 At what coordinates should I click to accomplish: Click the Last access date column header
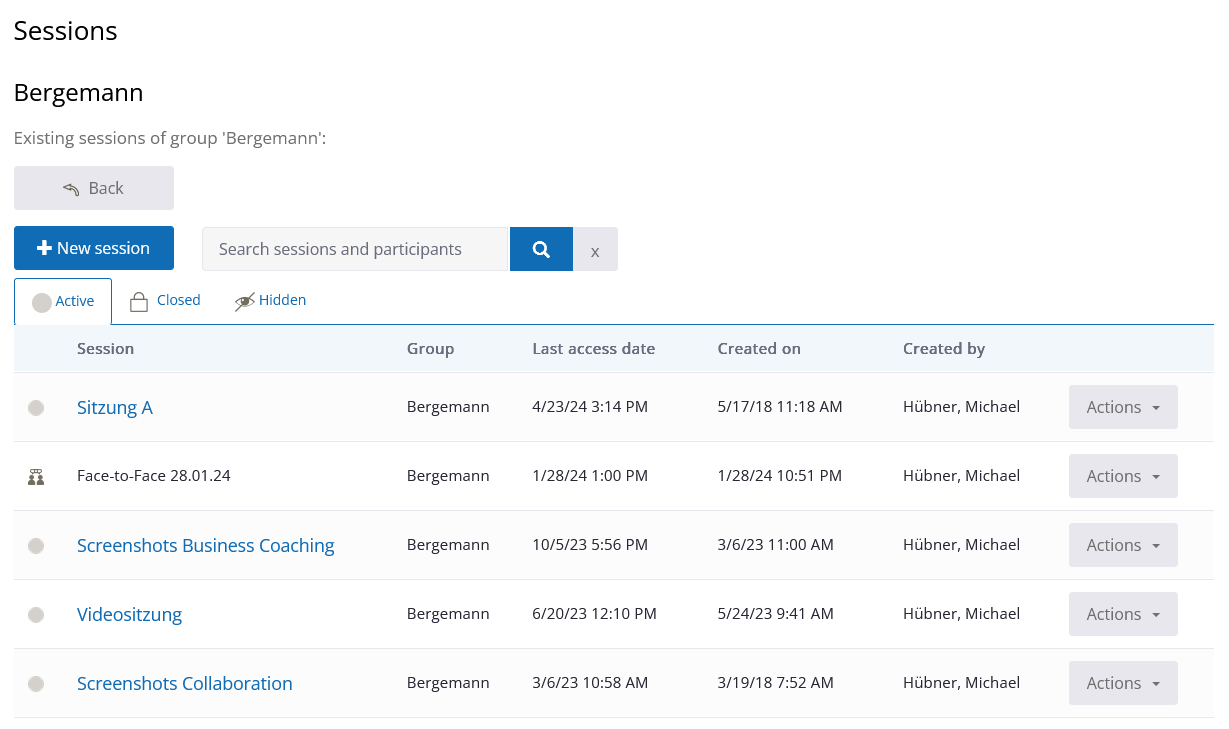594,349
